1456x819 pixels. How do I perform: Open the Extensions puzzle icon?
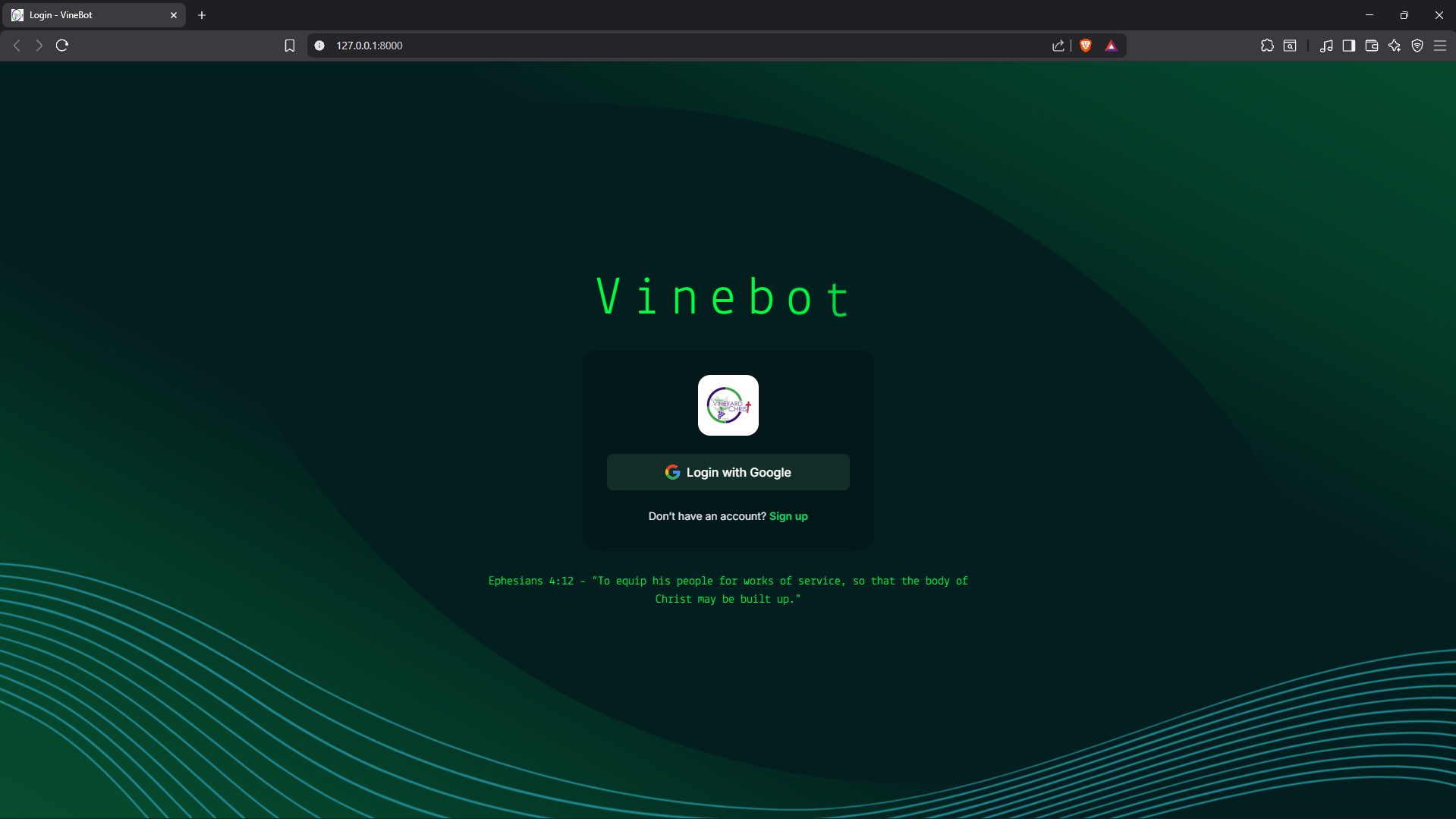pyautogui.click(x=1267, y=46)
